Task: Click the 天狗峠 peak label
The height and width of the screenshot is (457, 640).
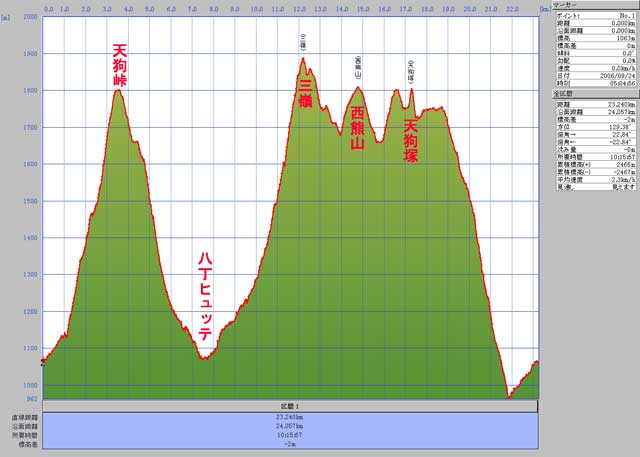Action: (120, 64)
